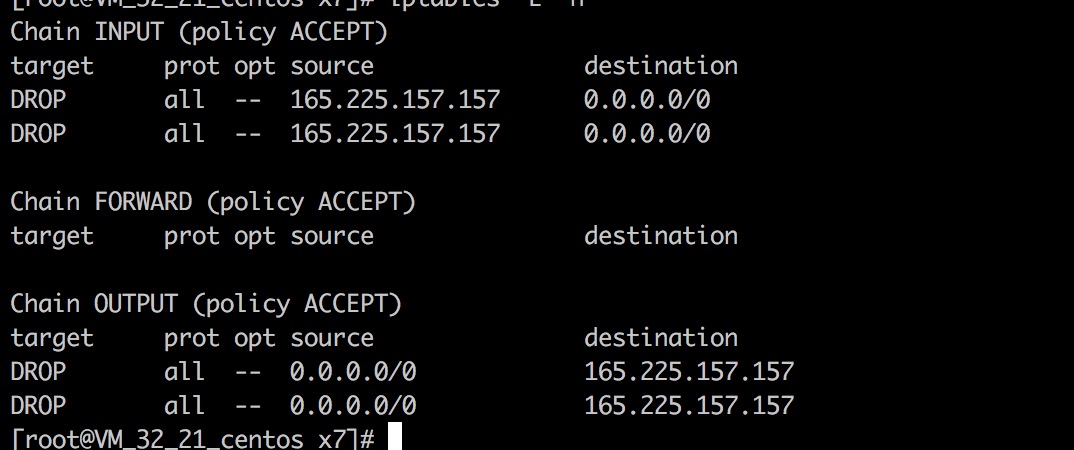Click the first DROP target in OUTPUT chain

(x=38, y=372)
